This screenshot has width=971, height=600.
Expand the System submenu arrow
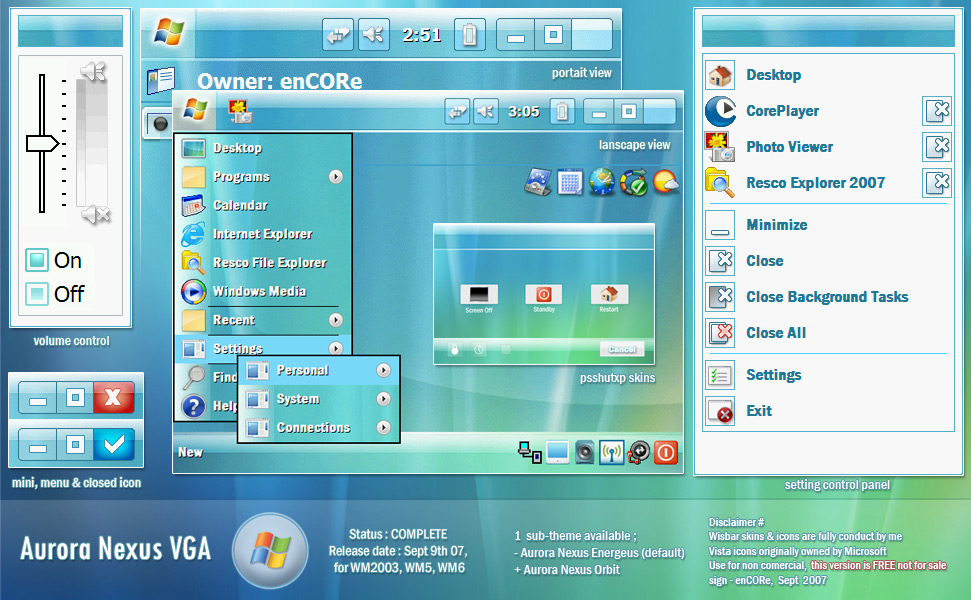pos(384,399)
